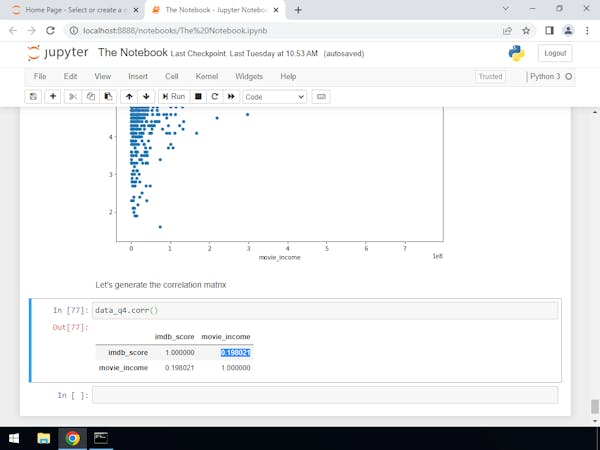The image size is (600, 450).
Task: Open the cell type Code dropdown
Action: coord(274,97)
